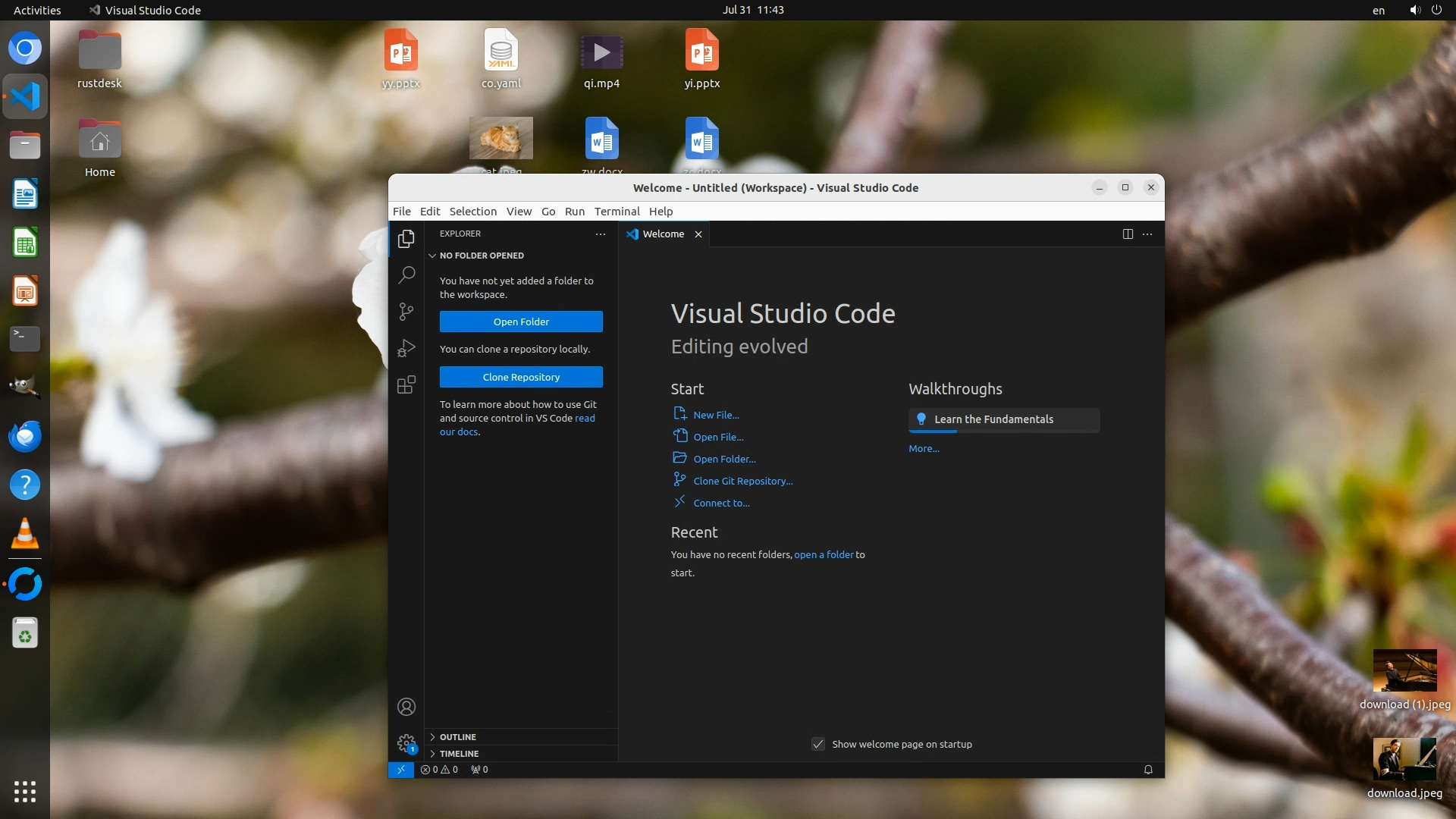Open the Search view in activity bar
This screenshot has height=819, width=1456.
[x=406, y=275]
